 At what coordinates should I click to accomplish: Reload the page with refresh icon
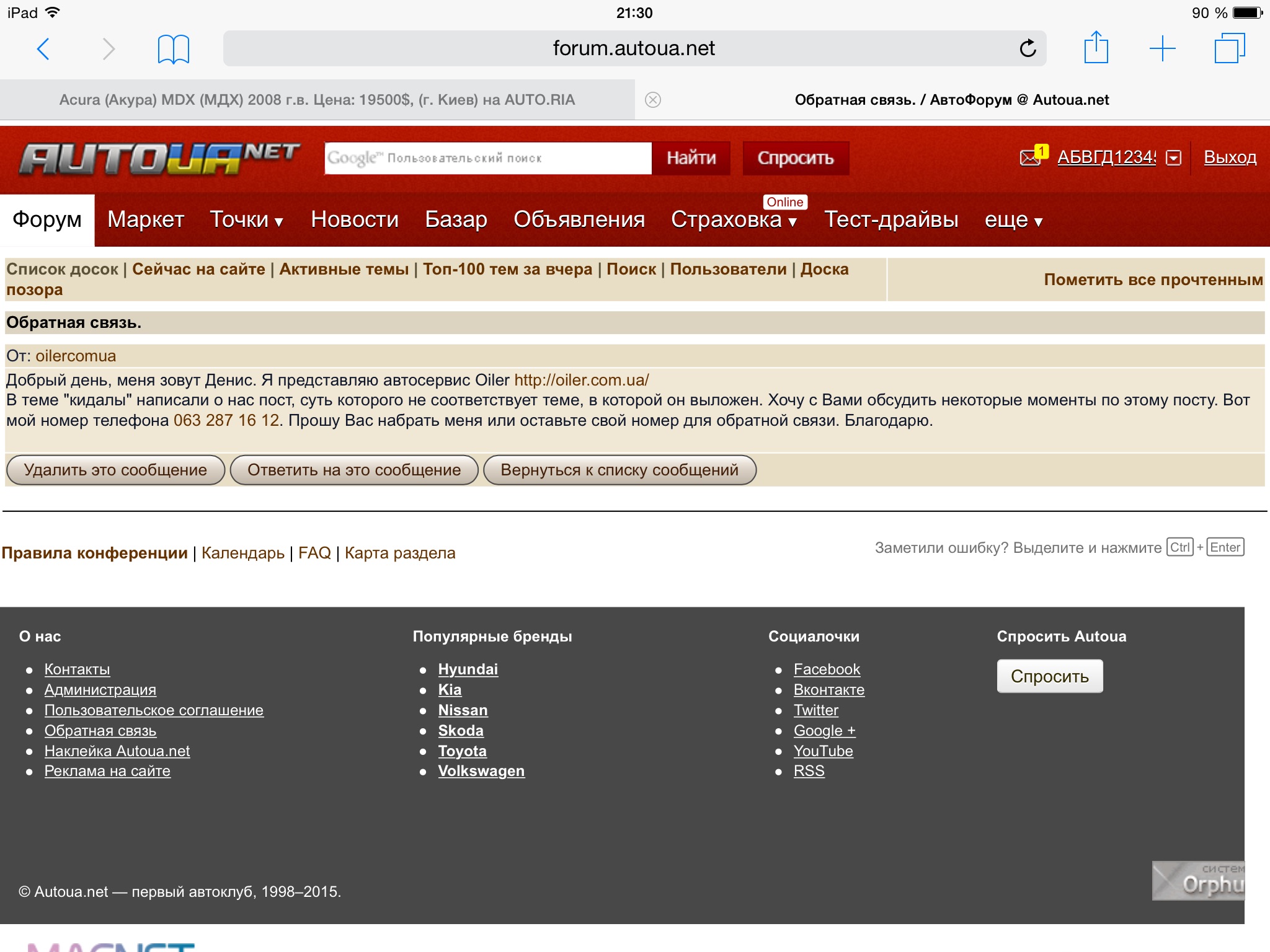(1028, 48)
